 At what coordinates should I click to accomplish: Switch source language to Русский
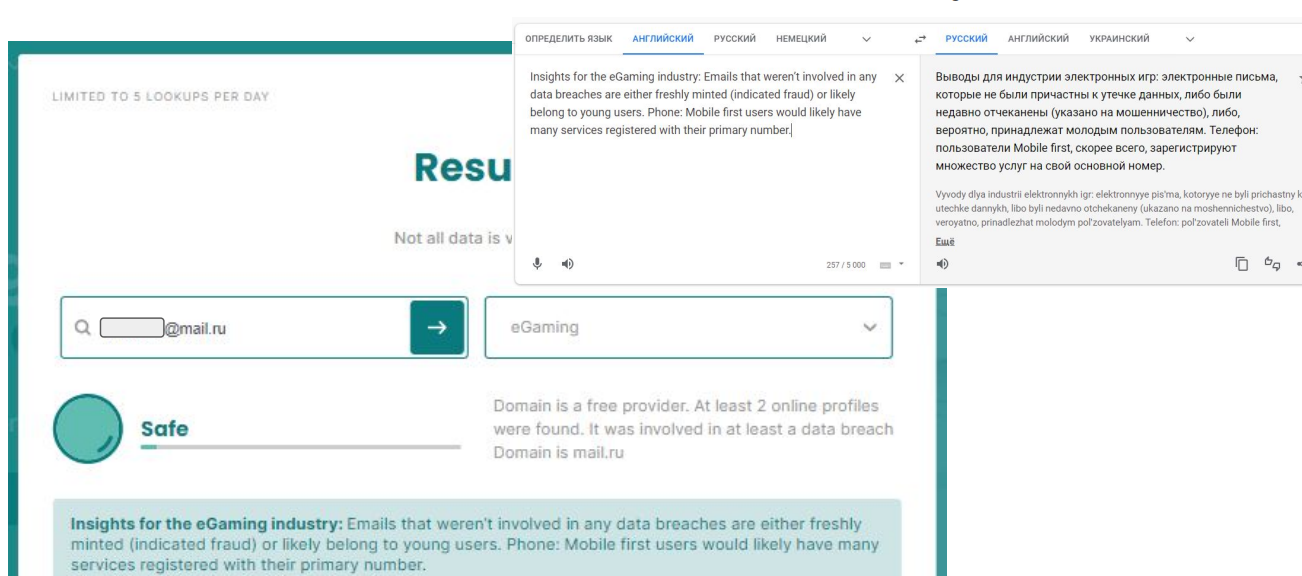[x=735, y=39]
